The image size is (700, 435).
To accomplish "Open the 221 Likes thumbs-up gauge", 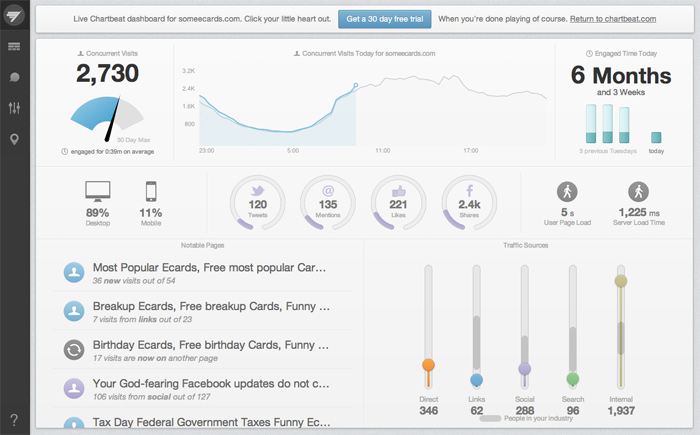I will point(398,202).
